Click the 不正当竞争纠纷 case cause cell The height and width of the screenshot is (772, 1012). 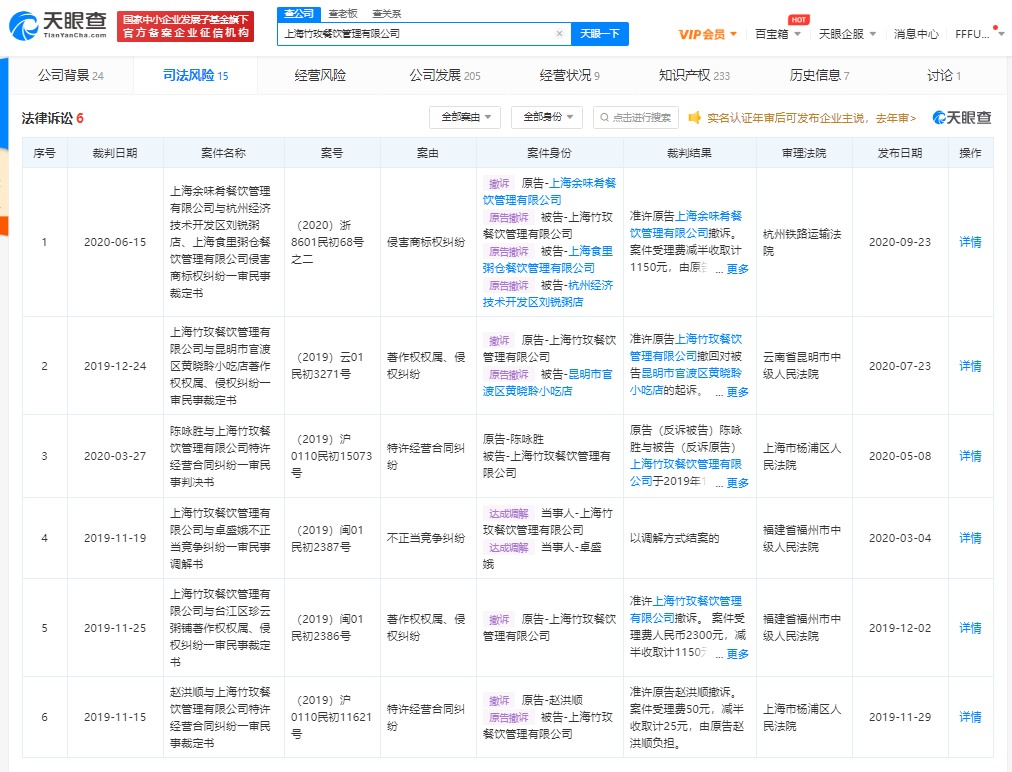click(426, 538)
